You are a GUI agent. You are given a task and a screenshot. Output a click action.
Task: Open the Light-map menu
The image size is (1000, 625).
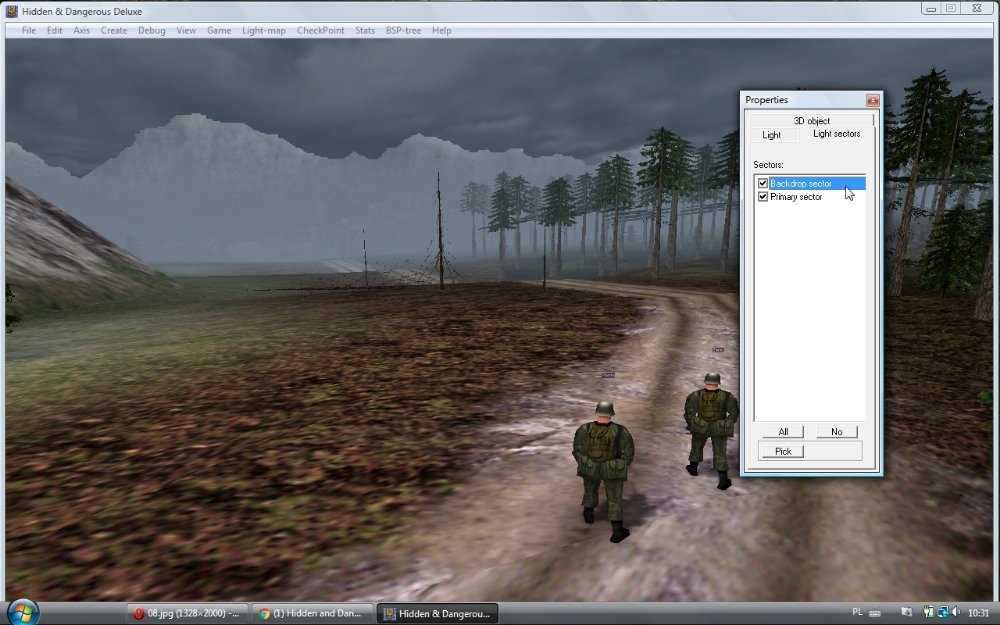click(x=264, y=31)
